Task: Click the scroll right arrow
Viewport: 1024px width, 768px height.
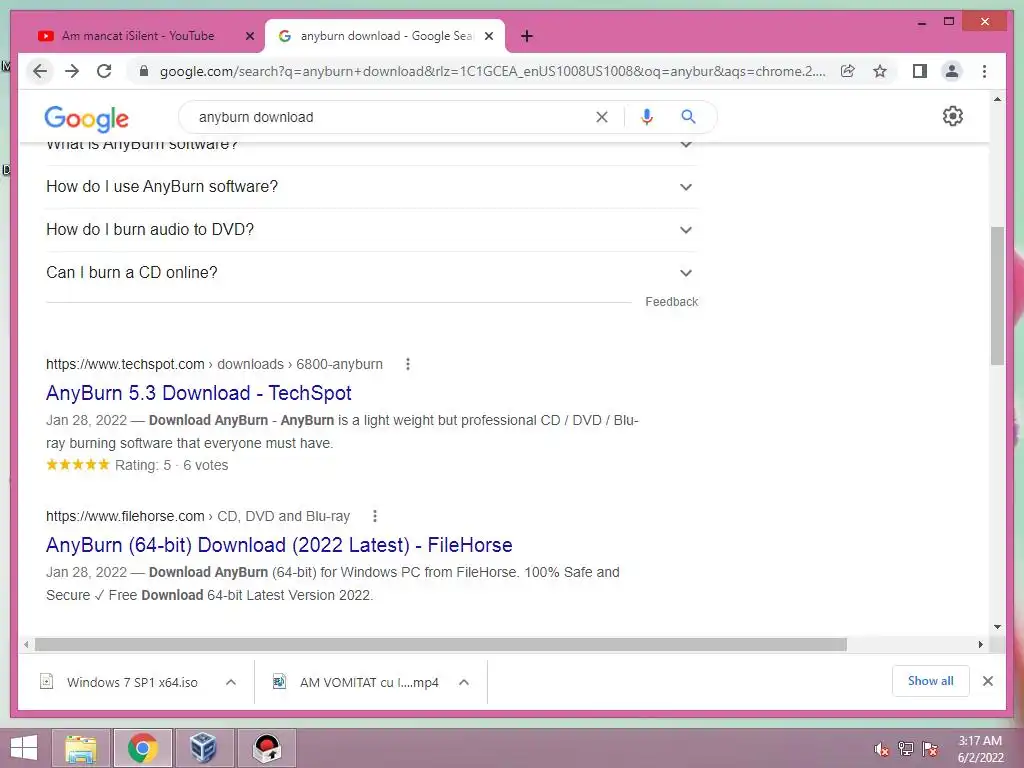Action: (x=980, y=645)
